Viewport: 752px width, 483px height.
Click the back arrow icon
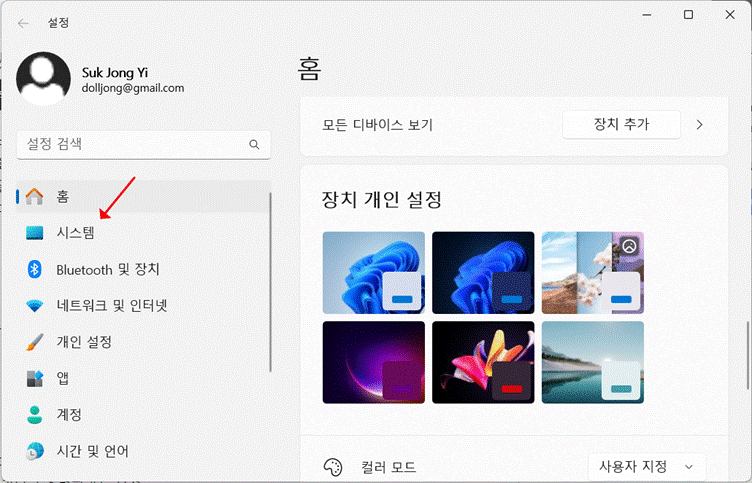click(x=23, y=23)
